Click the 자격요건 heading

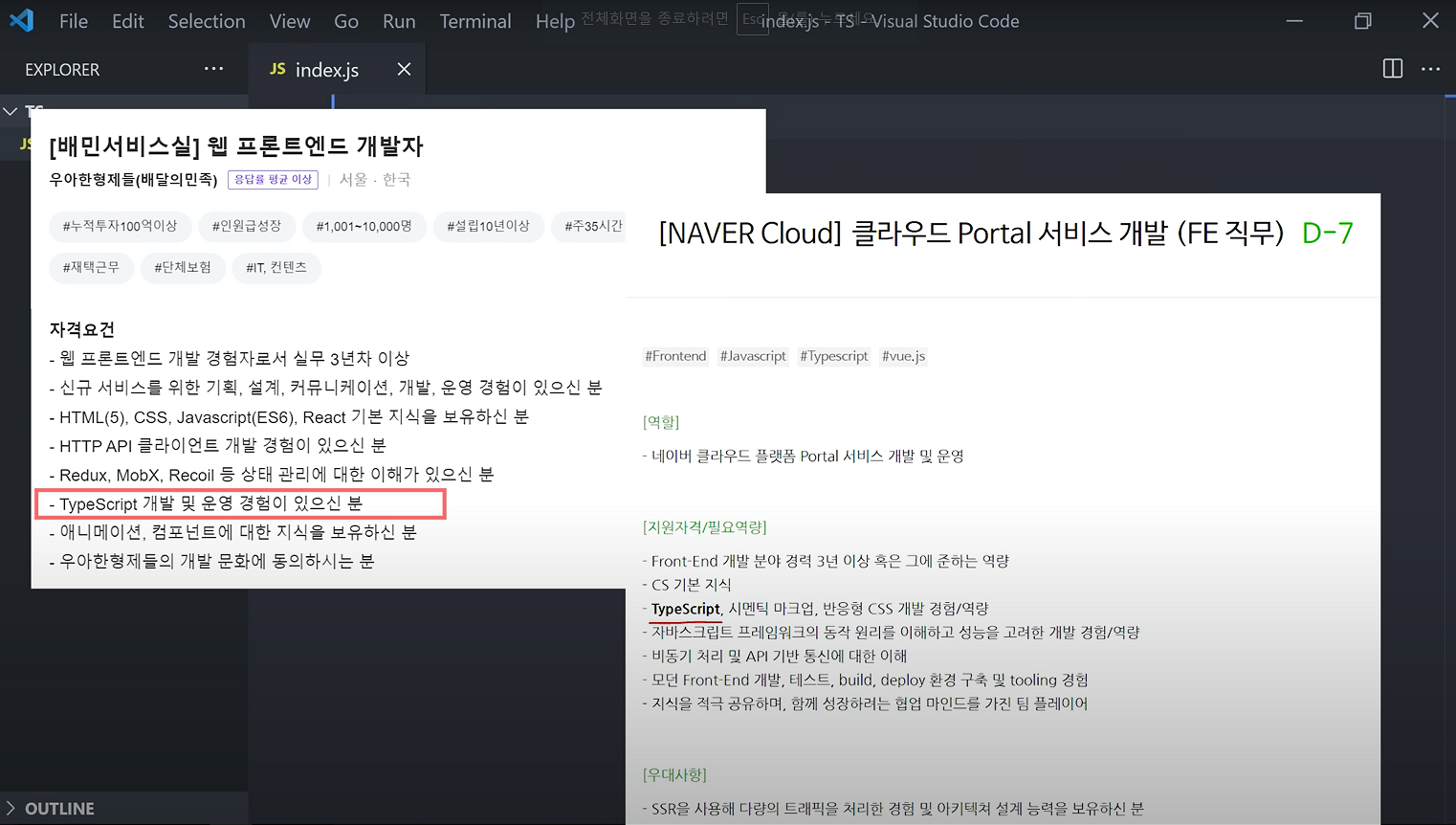point(82,329)
